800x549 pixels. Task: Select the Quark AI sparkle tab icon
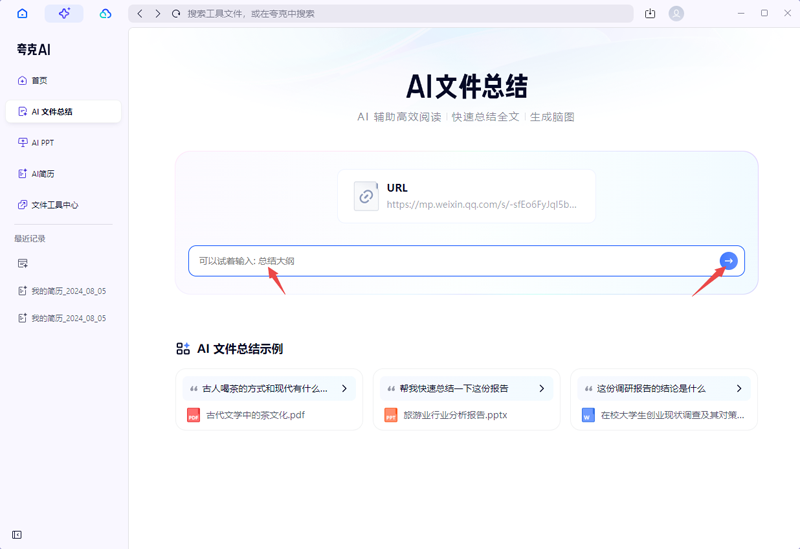coord(64,13)
